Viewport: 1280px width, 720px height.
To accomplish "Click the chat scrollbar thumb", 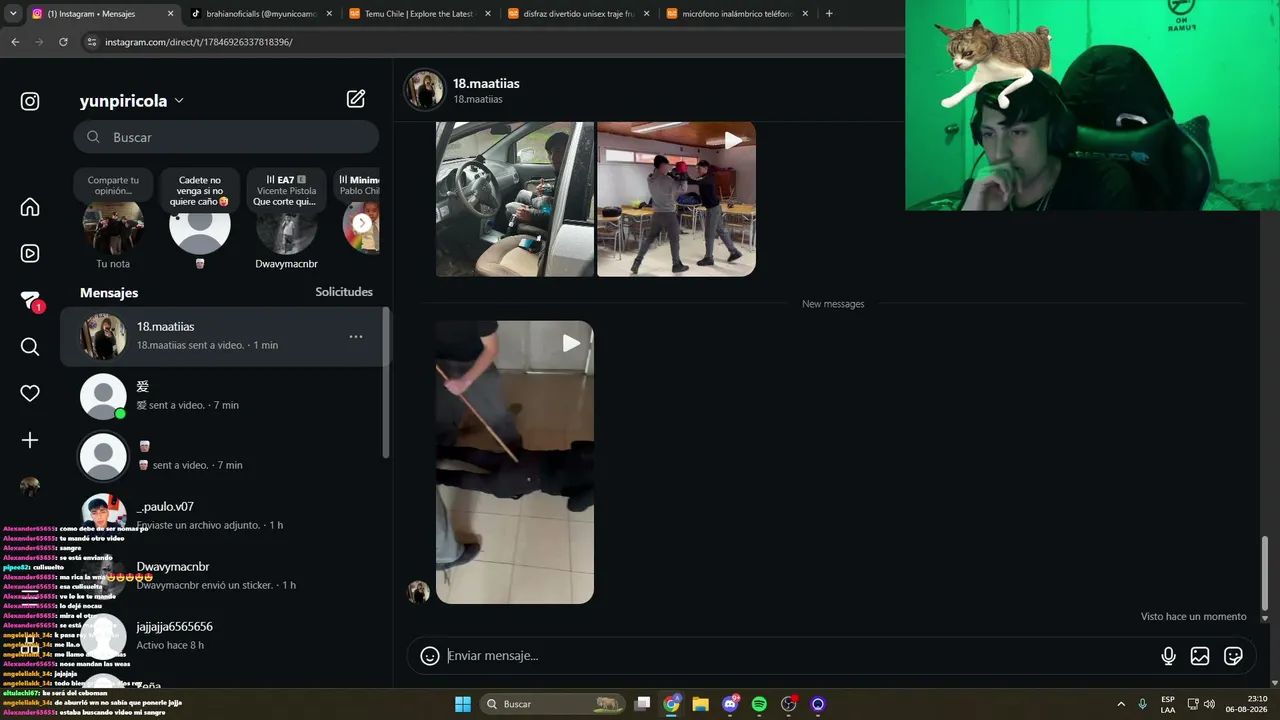I will coord(1265,573).
